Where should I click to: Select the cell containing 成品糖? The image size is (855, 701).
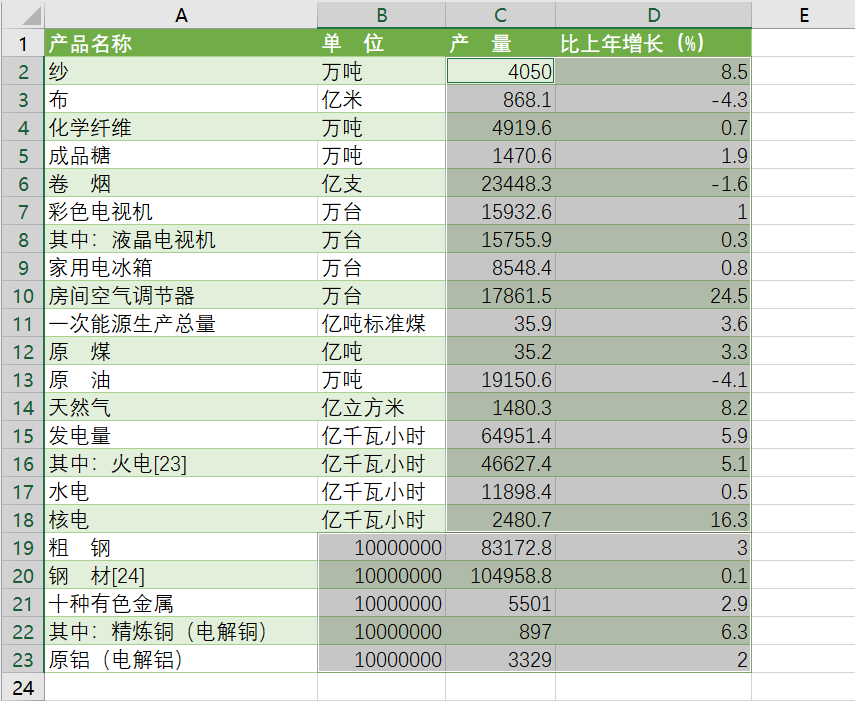tap(181, 155)
